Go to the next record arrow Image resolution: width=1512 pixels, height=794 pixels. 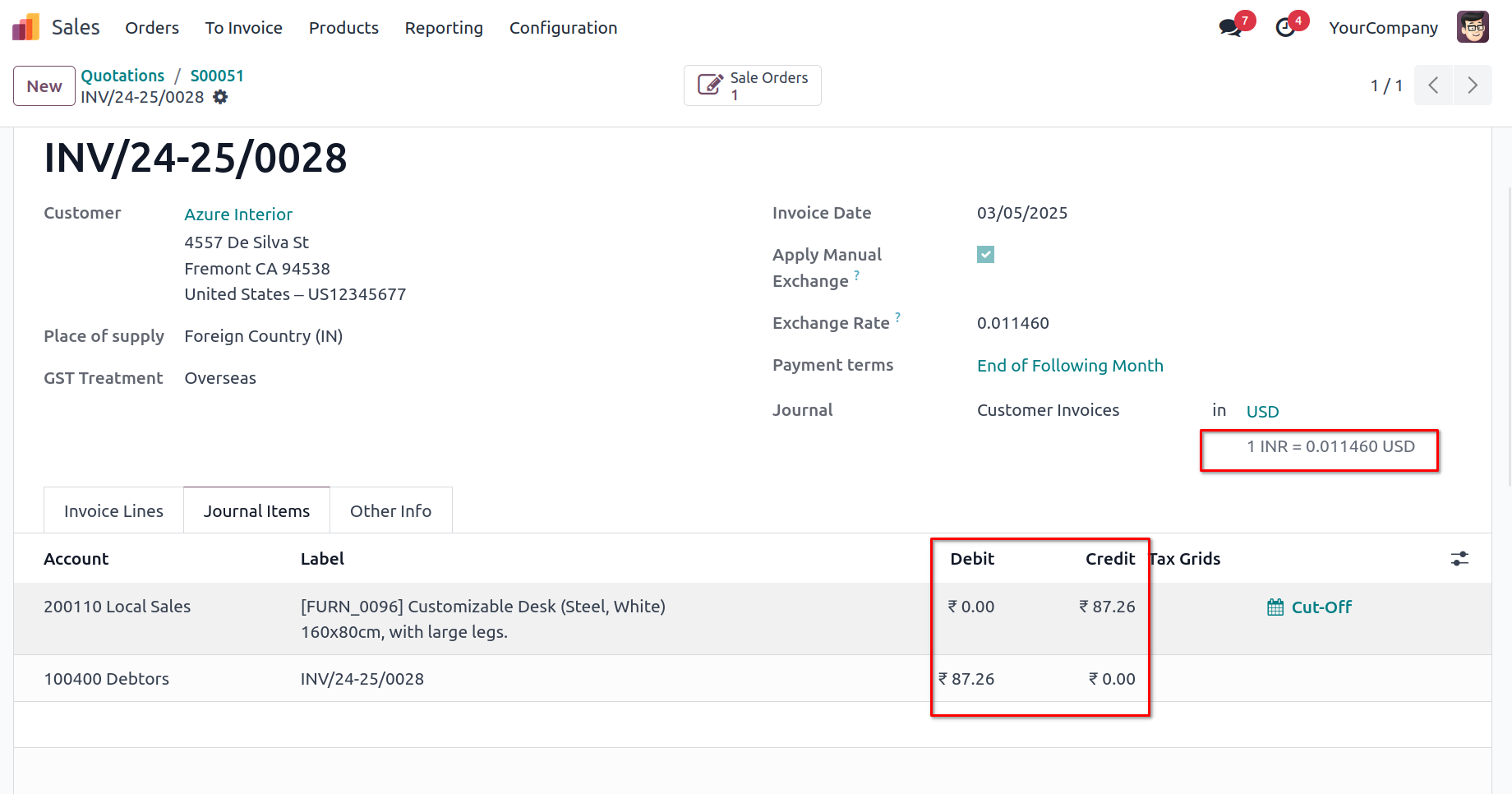pos(1473,85)
